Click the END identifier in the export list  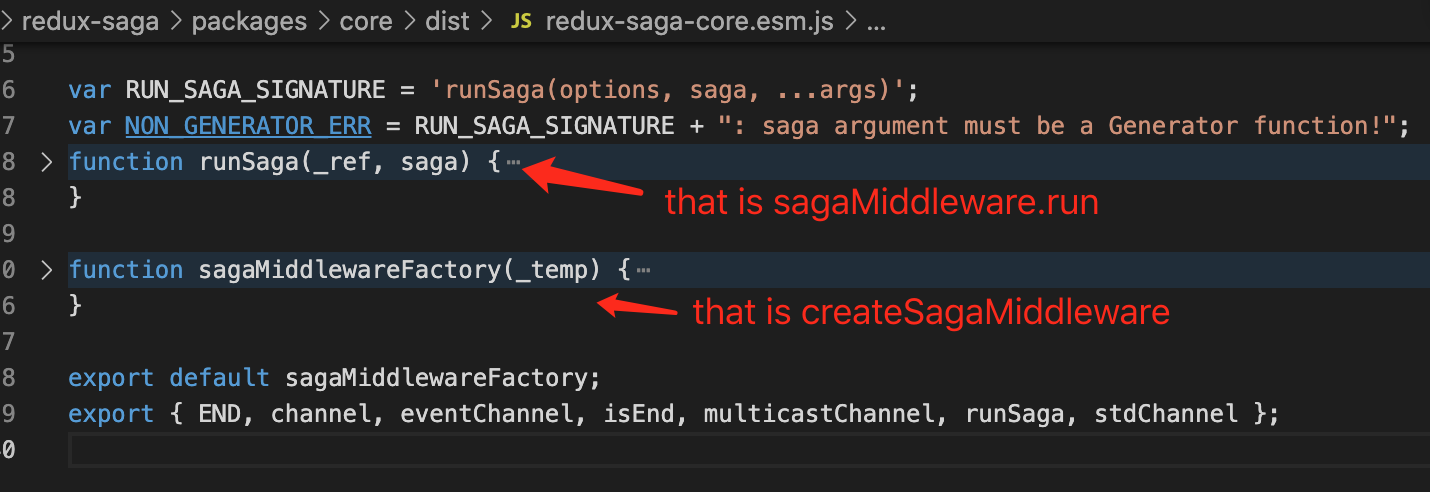point(220,414)
